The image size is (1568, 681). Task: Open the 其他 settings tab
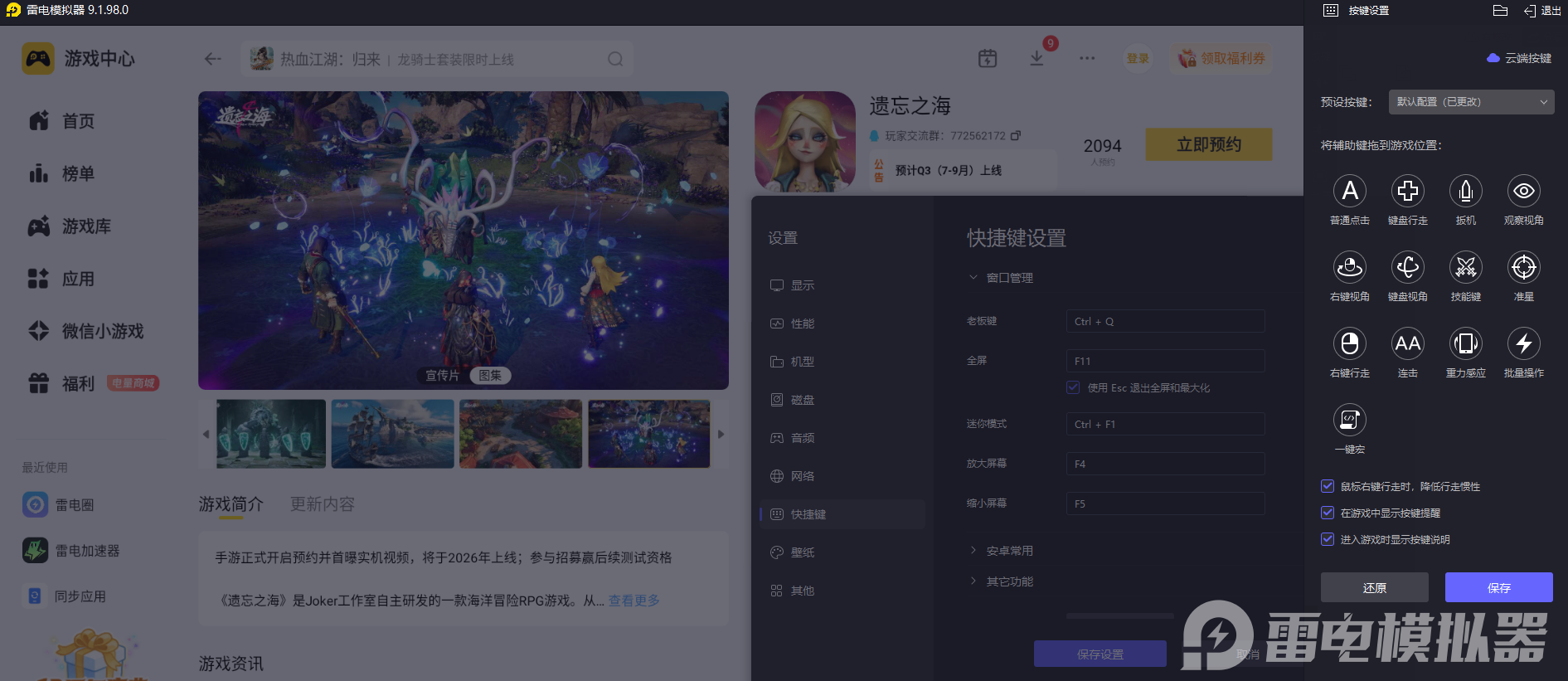(x=842, y=591)
